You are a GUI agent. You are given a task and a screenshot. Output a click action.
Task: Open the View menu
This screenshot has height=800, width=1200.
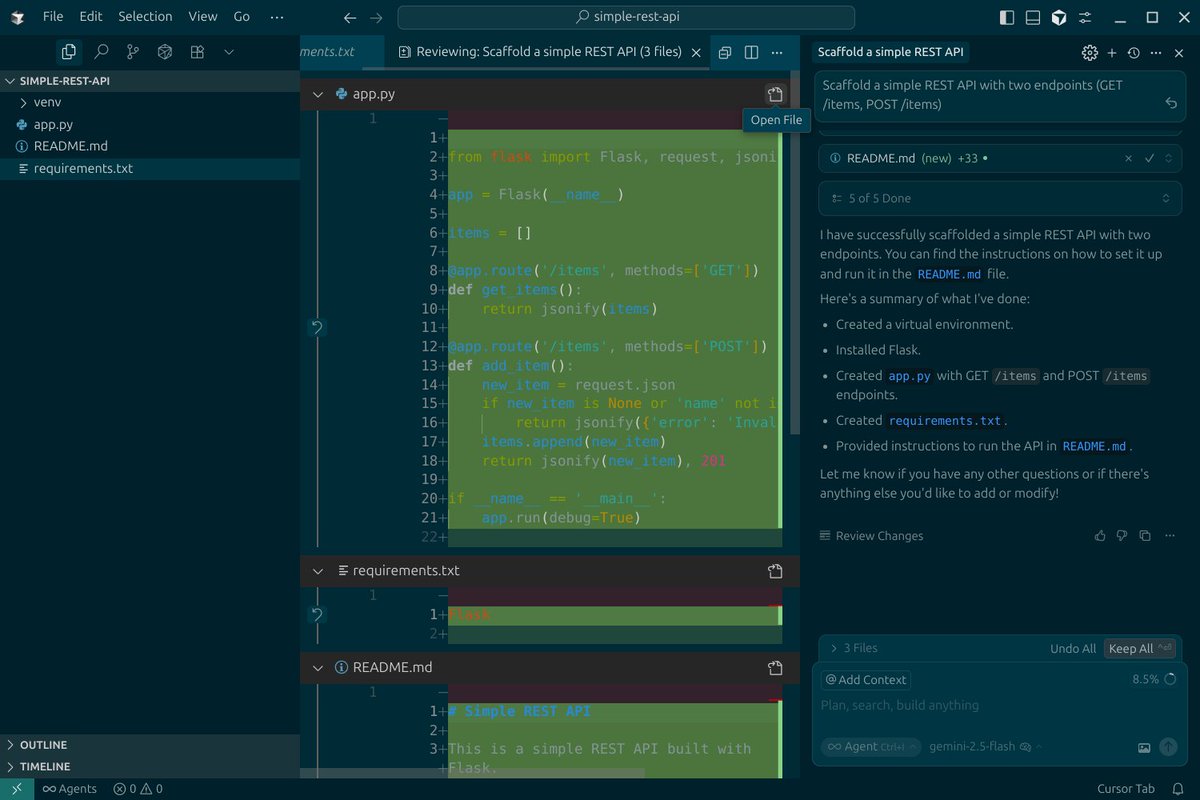pyautogui.click(x=203, y=17)
